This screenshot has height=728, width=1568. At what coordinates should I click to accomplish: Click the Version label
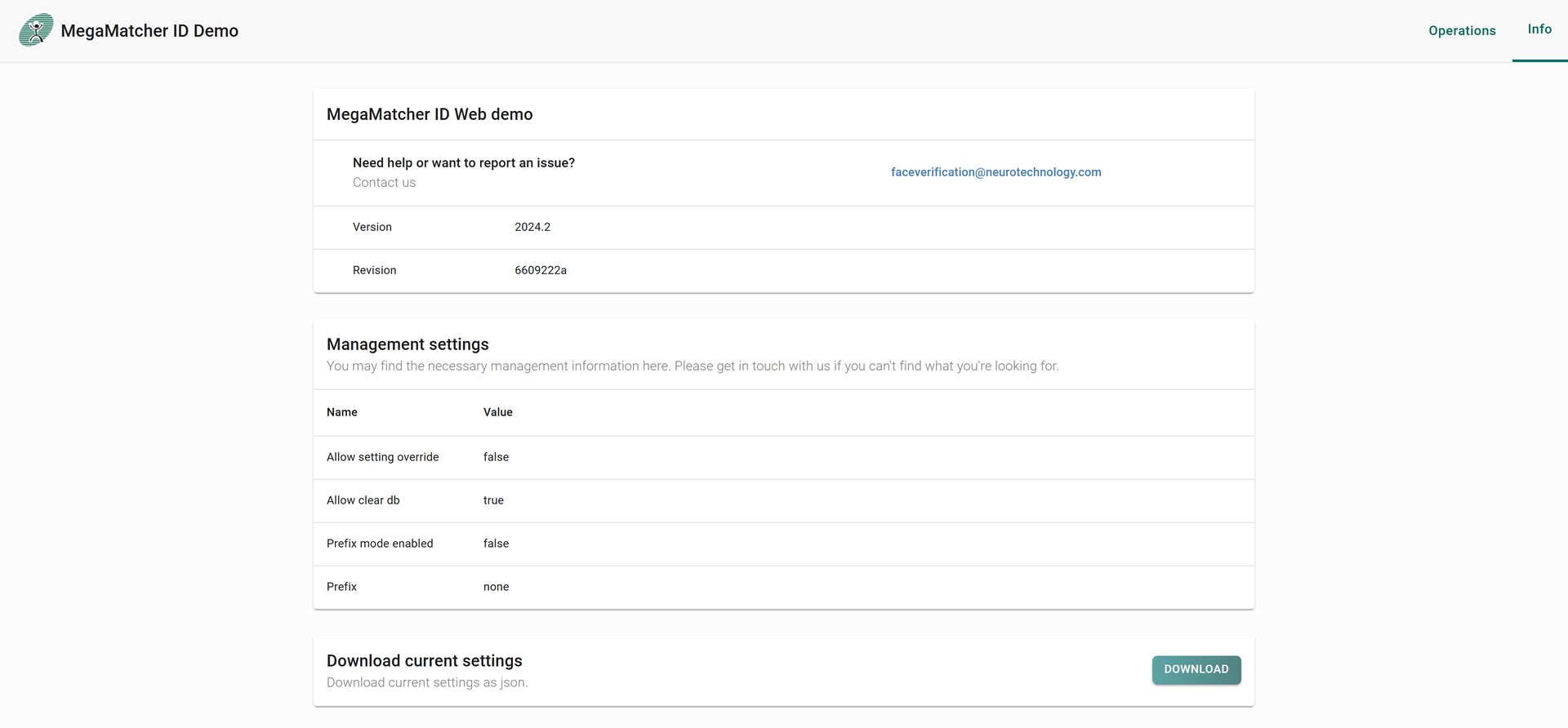(x=372, y=227)
